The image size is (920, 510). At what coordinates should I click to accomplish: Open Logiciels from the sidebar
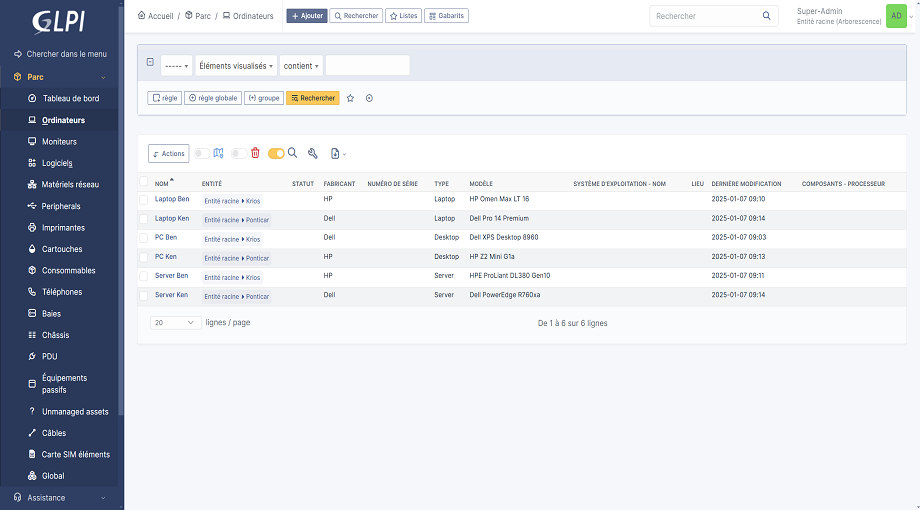point(57,163)
